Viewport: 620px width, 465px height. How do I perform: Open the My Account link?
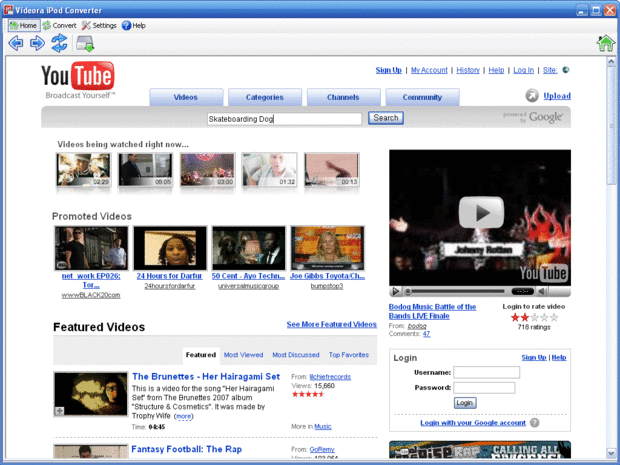point(429,70)
